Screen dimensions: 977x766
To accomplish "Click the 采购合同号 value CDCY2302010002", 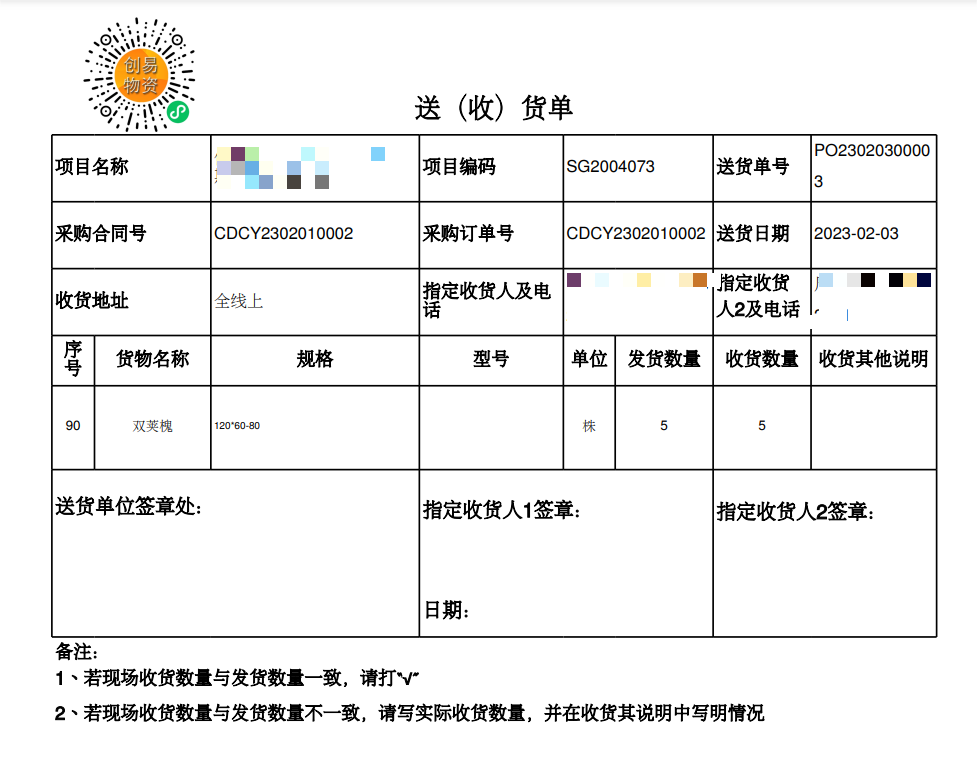I will coord(283,234).
